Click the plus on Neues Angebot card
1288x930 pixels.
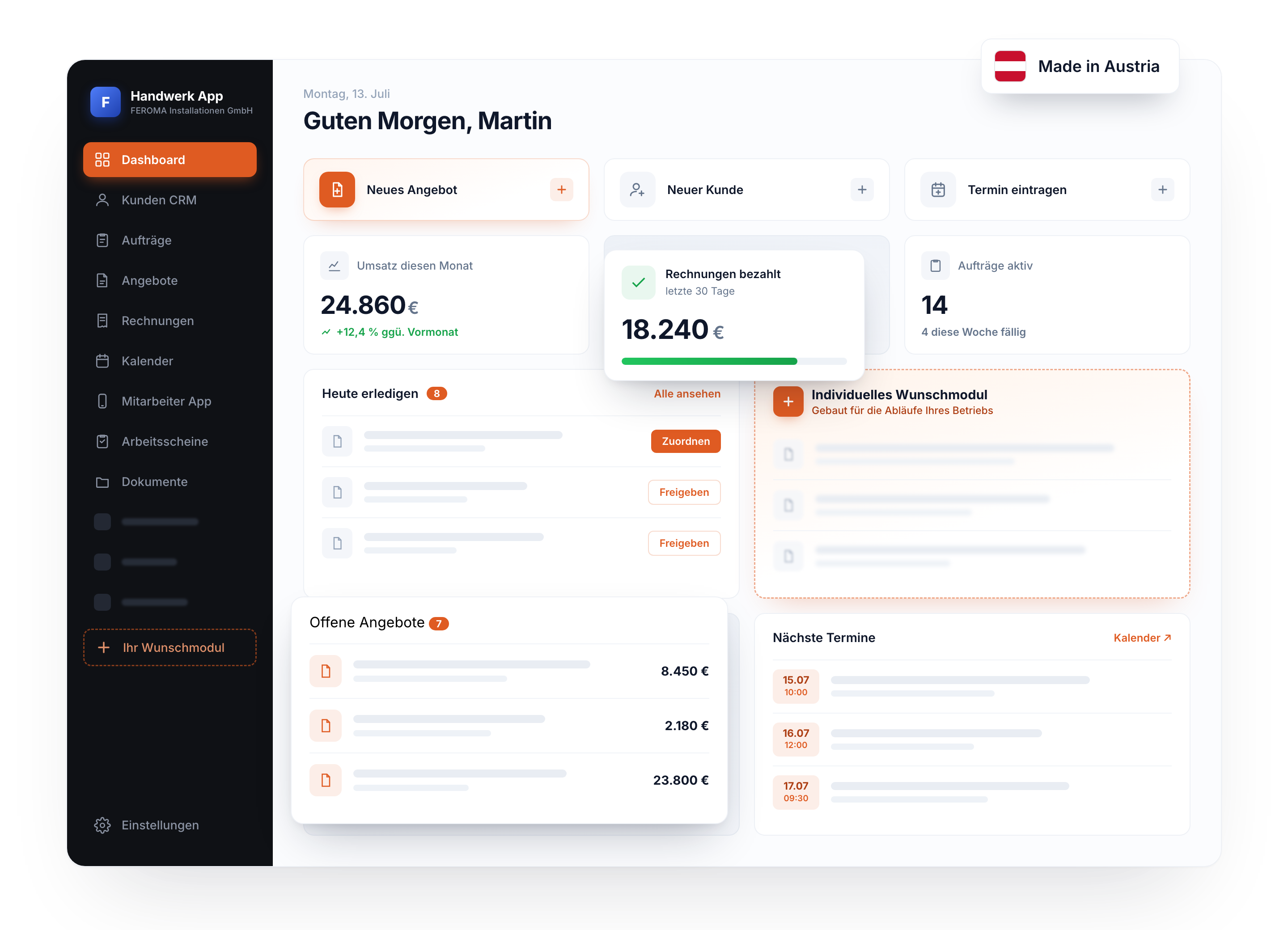click(561, 190)
